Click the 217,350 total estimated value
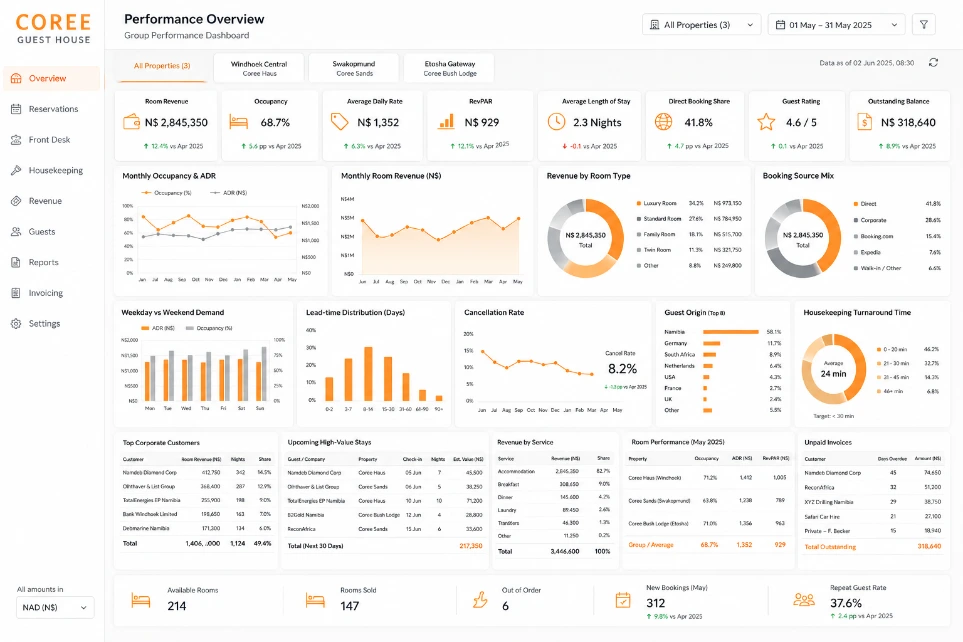The width and height of the screenshot is (963, 642). click(x=470, y=546)
